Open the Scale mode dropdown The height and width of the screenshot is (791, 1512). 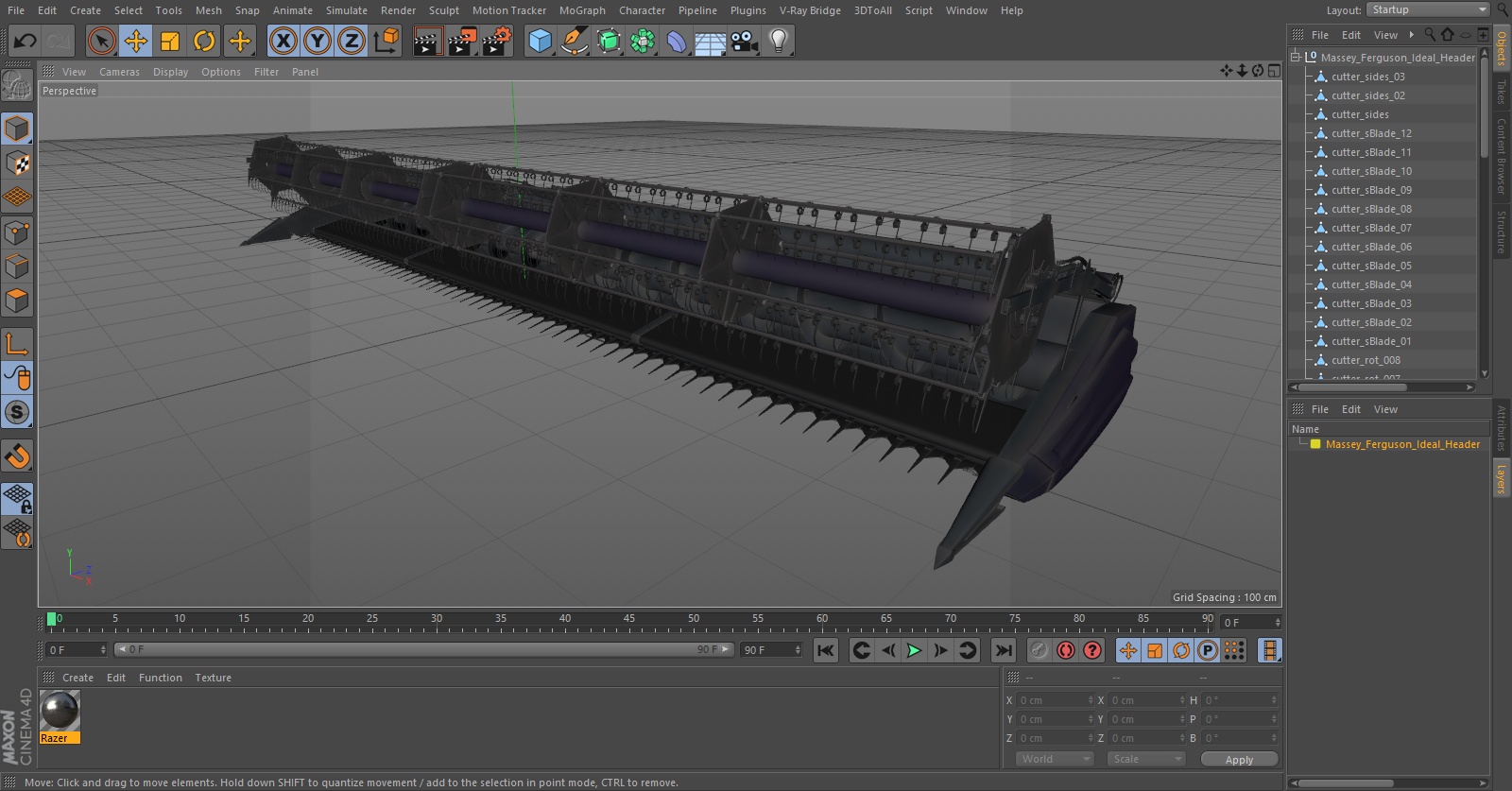tap(1146, 759)
